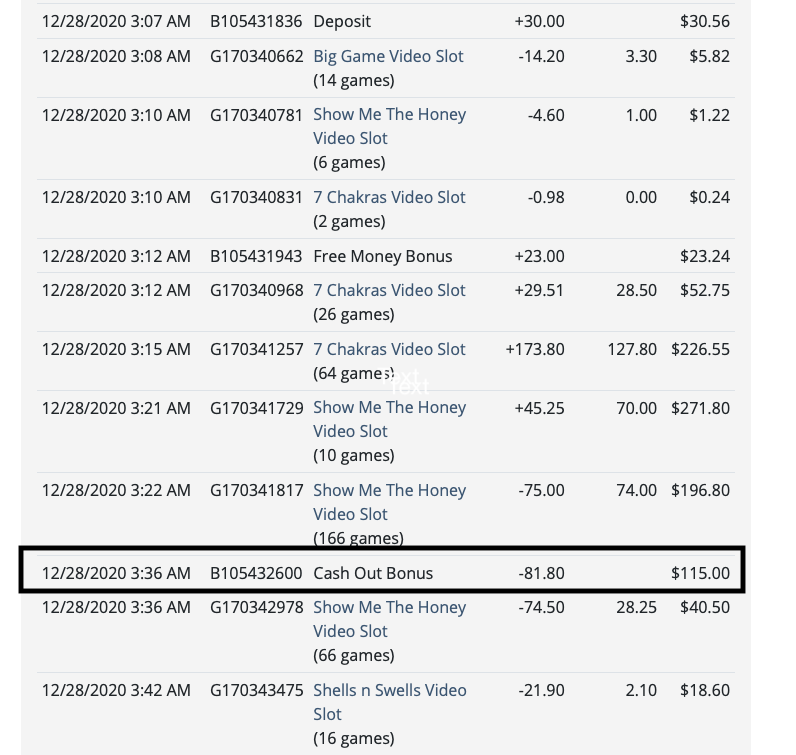The image size is (796, 755).
Task: Select transaction ID G170341257
Action: pyautogui.click(x=256, y=349)
